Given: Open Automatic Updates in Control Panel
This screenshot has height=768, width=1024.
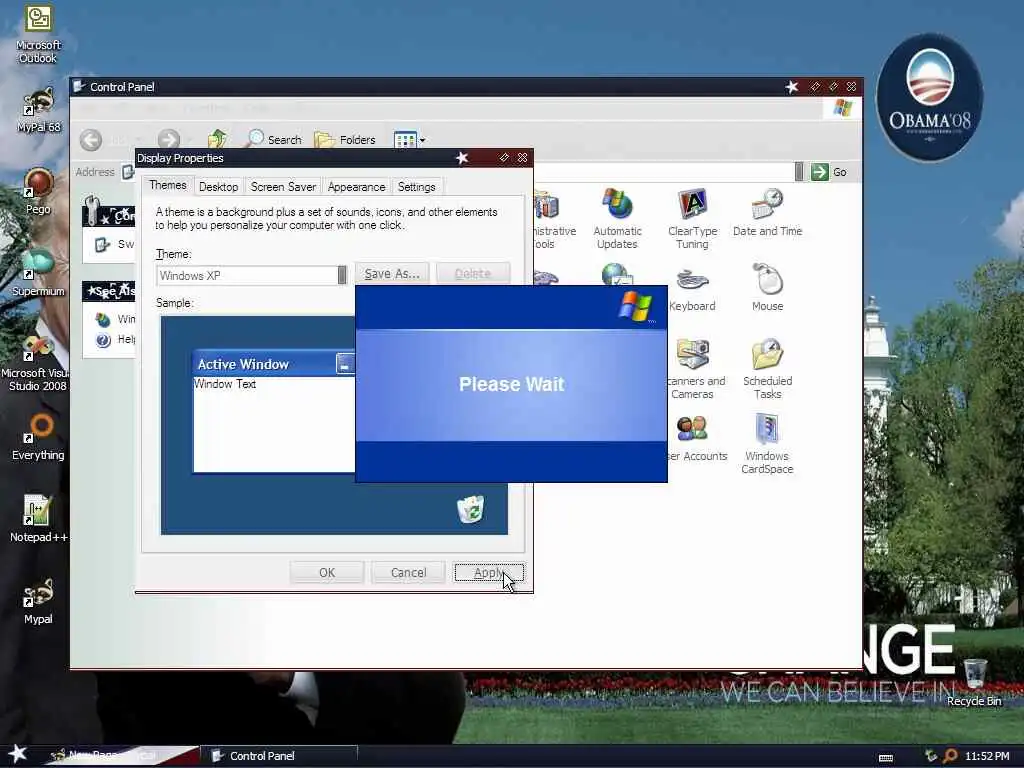Looking at the screenshot, I should pyautogui.click(x=617, y=219).
